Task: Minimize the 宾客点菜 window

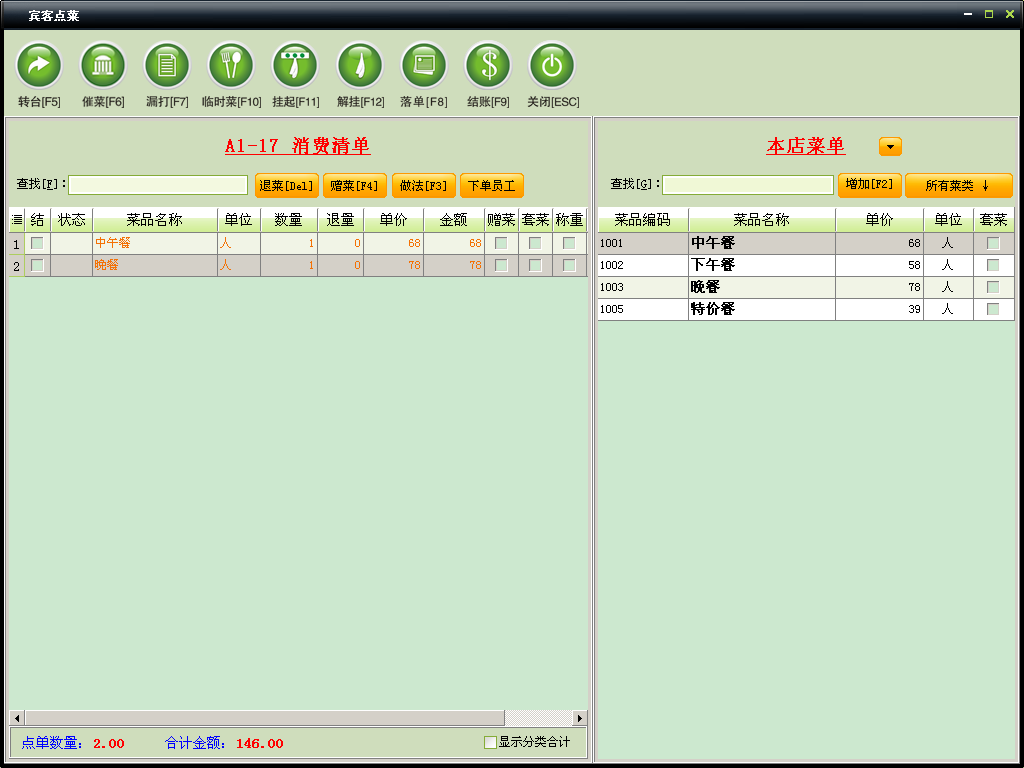Action: [968, 14]
